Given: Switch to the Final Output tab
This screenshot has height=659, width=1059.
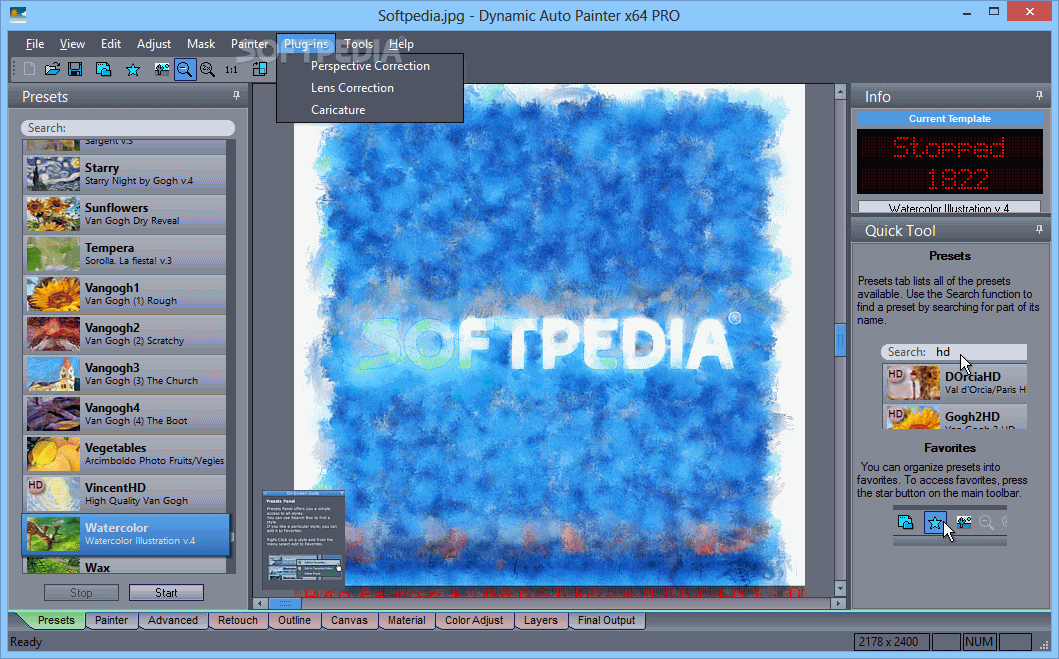Looking at the screenshot, I should pos(606,620).
